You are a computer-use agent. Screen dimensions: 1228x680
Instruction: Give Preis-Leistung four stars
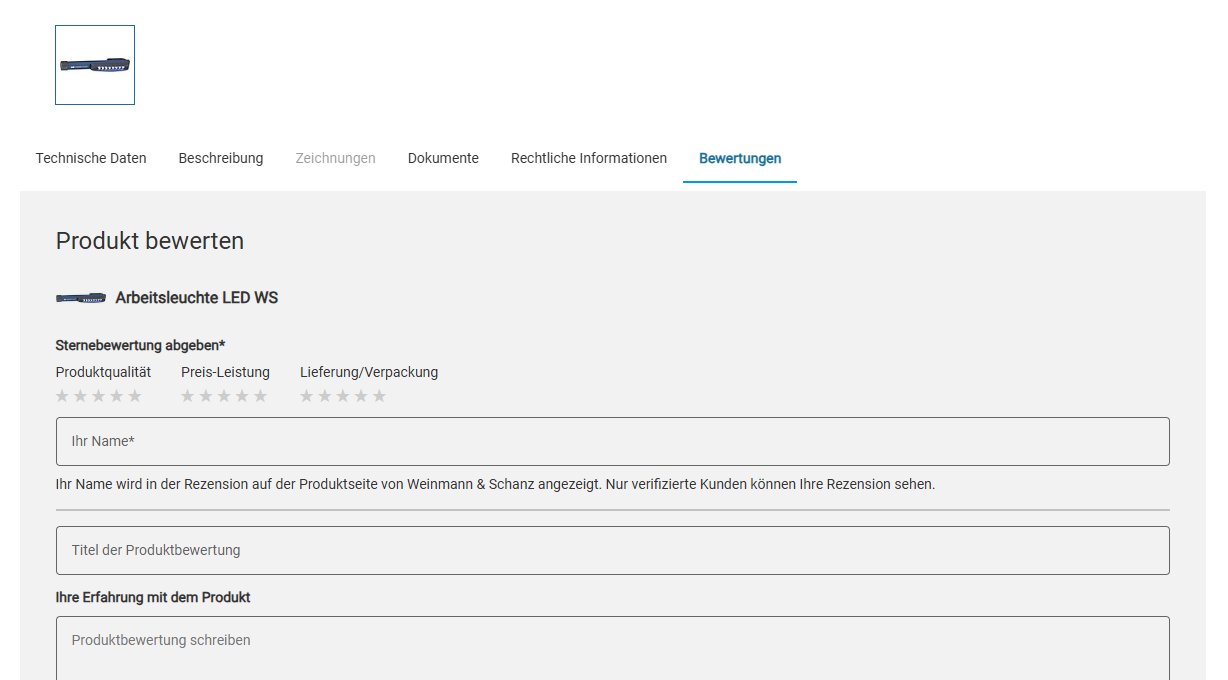click(x=242, y=396)
